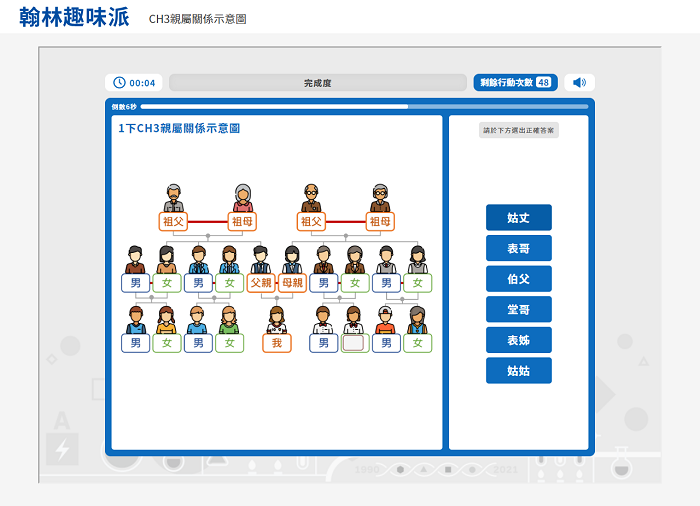Click the 完成度 progress bar
Viewport: 700px width, 506px height.
tap(317, 83)
